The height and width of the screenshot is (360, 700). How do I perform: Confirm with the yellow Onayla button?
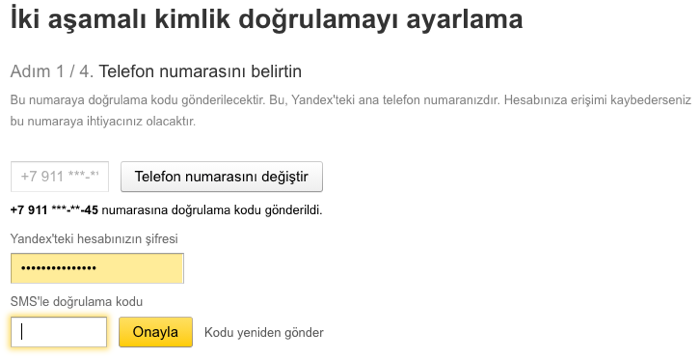155,332
